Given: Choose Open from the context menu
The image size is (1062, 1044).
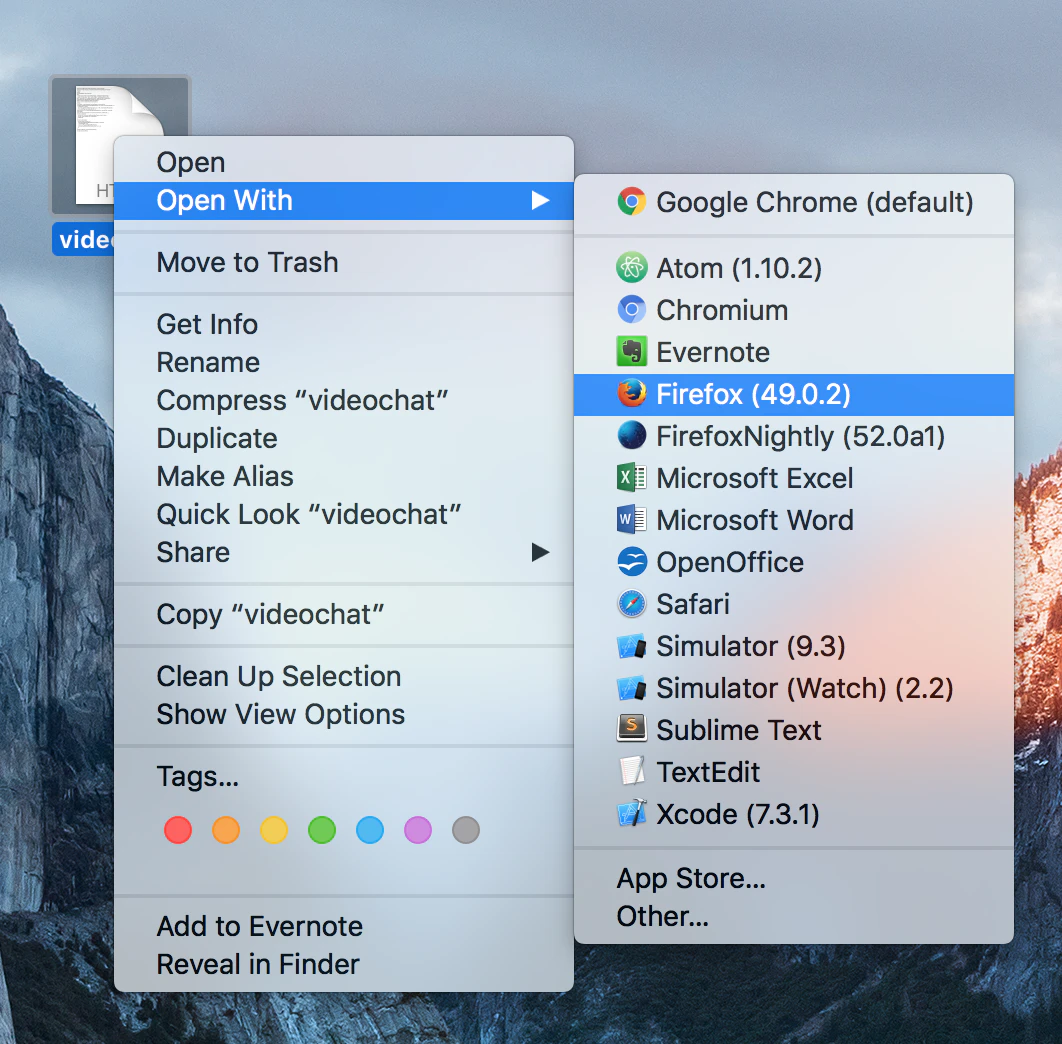Looking at the screenshot, I should [x=343, y=163].
